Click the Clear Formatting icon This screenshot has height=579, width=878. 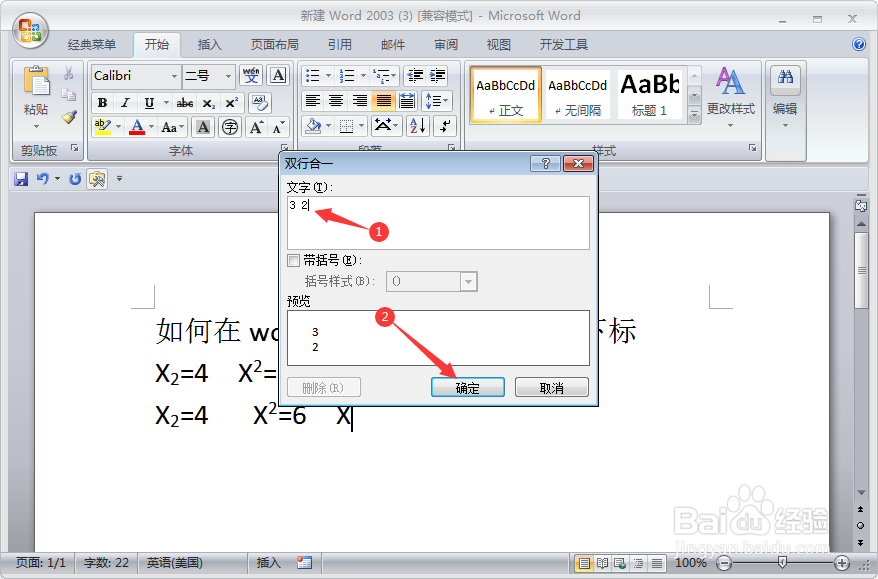259,103
